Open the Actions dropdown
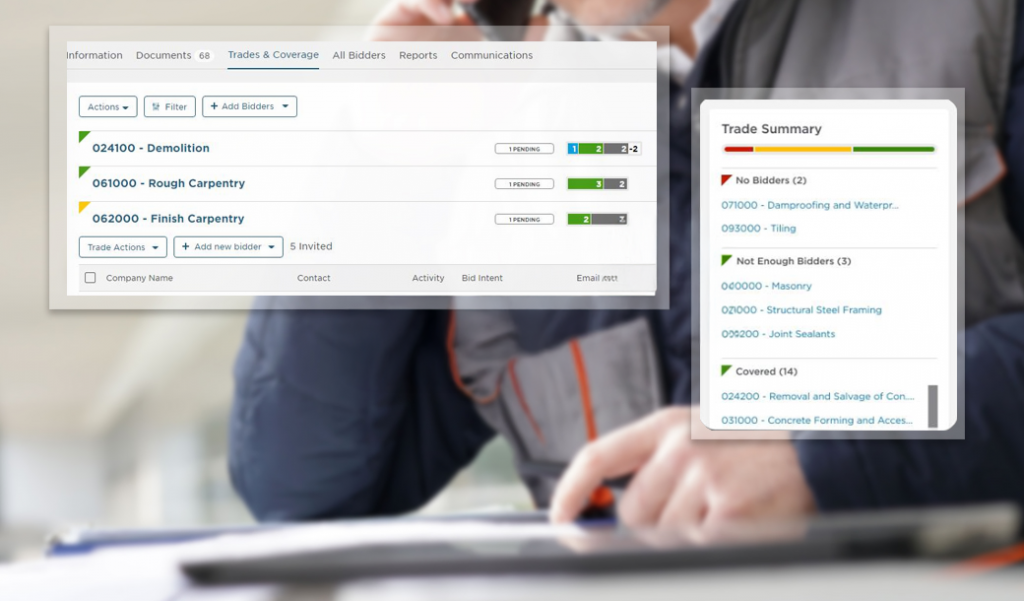The height and width of the screenshot is (601, 1024). pyautogui.click(x=106, y=106)
